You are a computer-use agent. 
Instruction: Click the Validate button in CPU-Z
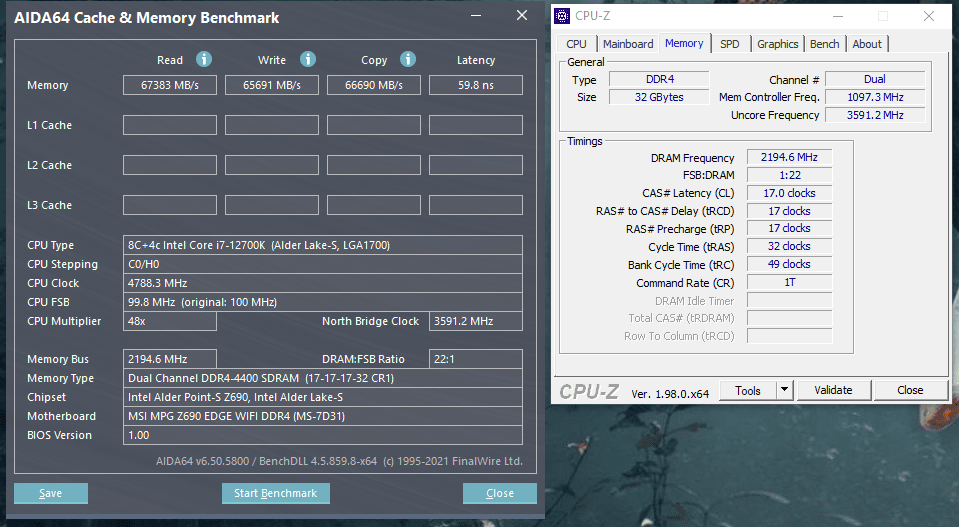pyautogui.click(x=833, y=390)
